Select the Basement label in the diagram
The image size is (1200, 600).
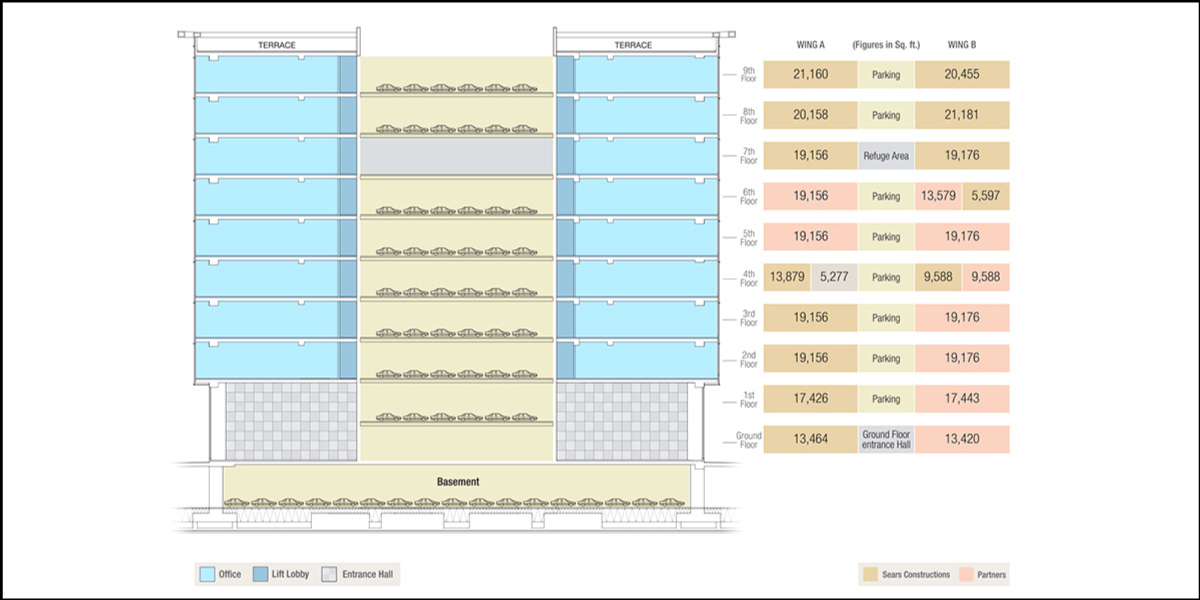click(x=458, y=482)
